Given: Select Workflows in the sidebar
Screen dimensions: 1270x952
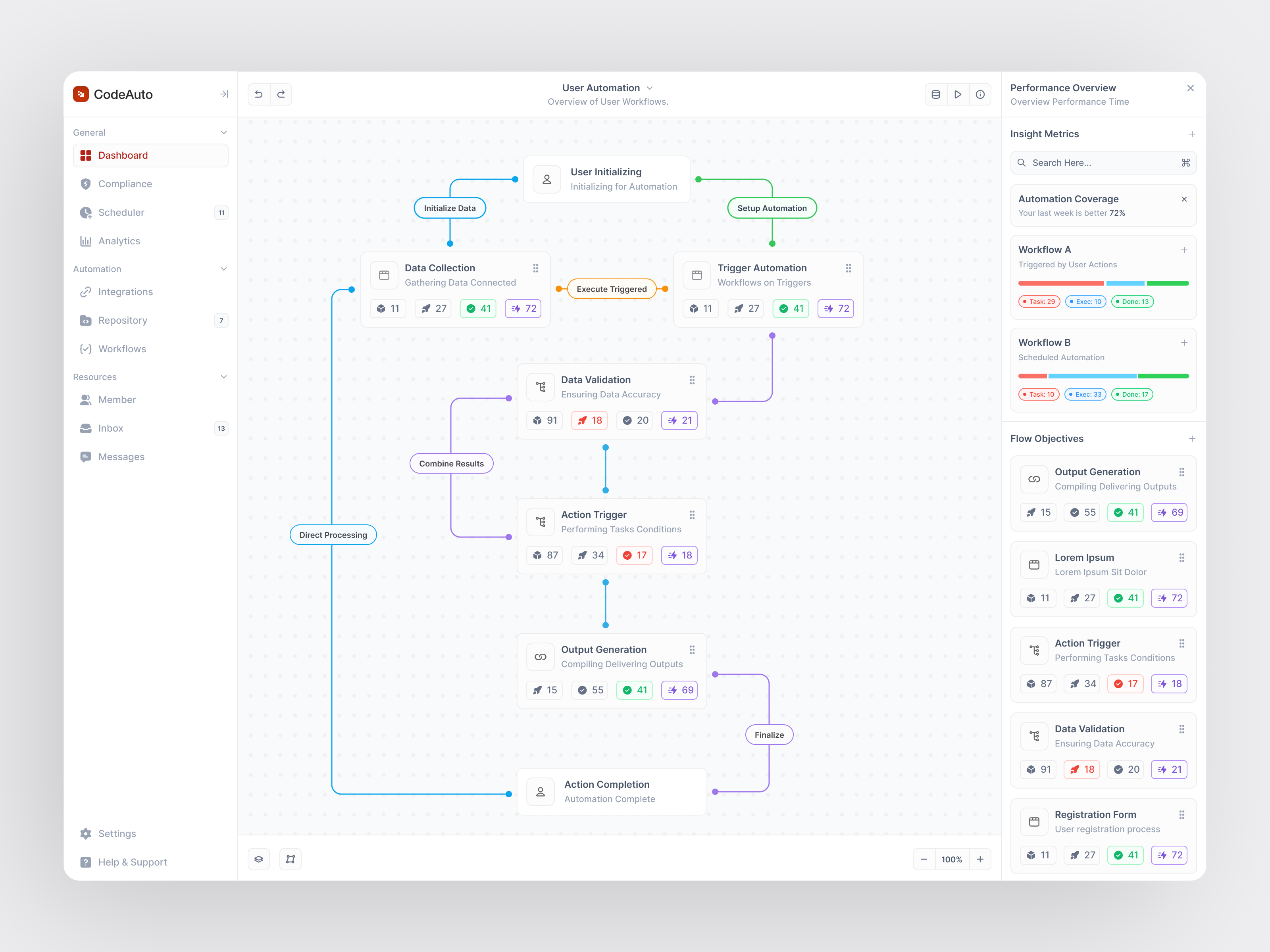Looking at the screenshot, I should (122, 349).
